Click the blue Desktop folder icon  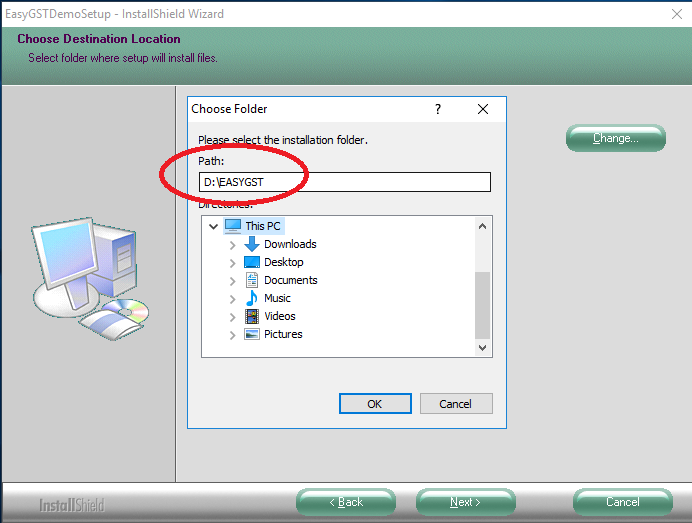click(252, 262)
